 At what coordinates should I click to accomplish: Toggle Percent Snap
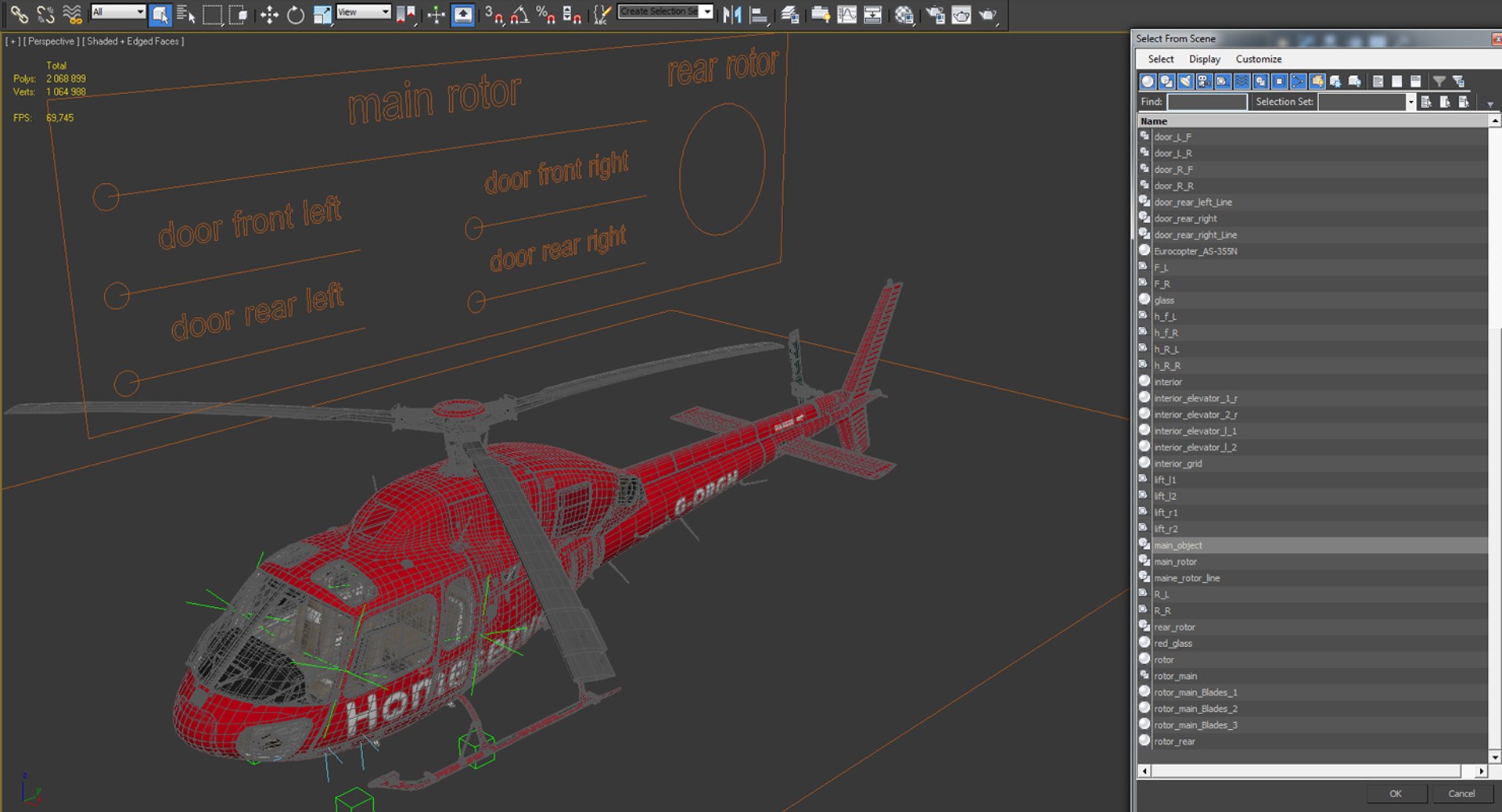pyautogui.click(x=546, y=14)
